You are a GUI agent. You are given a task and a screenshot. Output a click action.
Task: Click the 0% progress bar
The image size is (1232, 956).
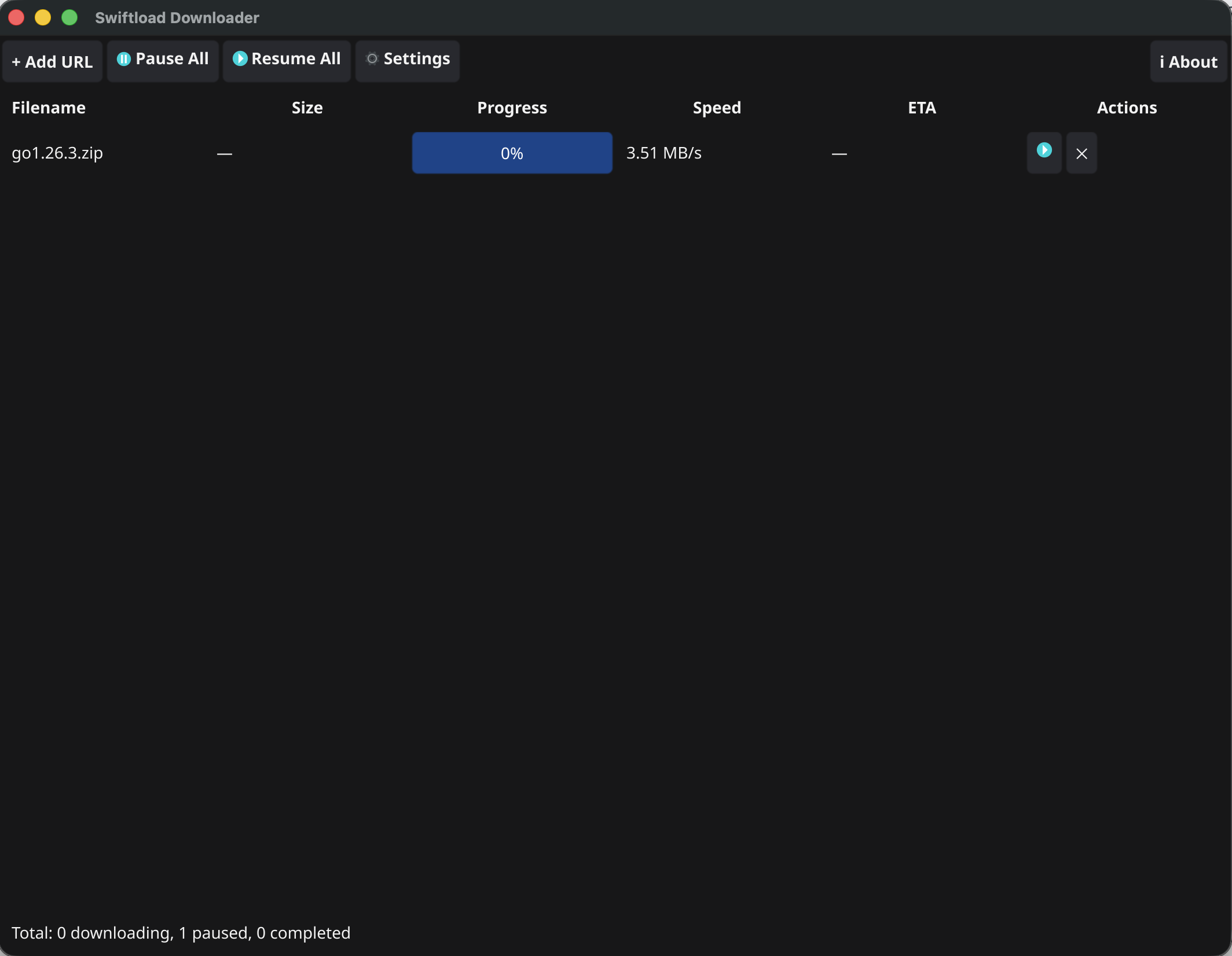pyautogui.click(x=512, y=153)
